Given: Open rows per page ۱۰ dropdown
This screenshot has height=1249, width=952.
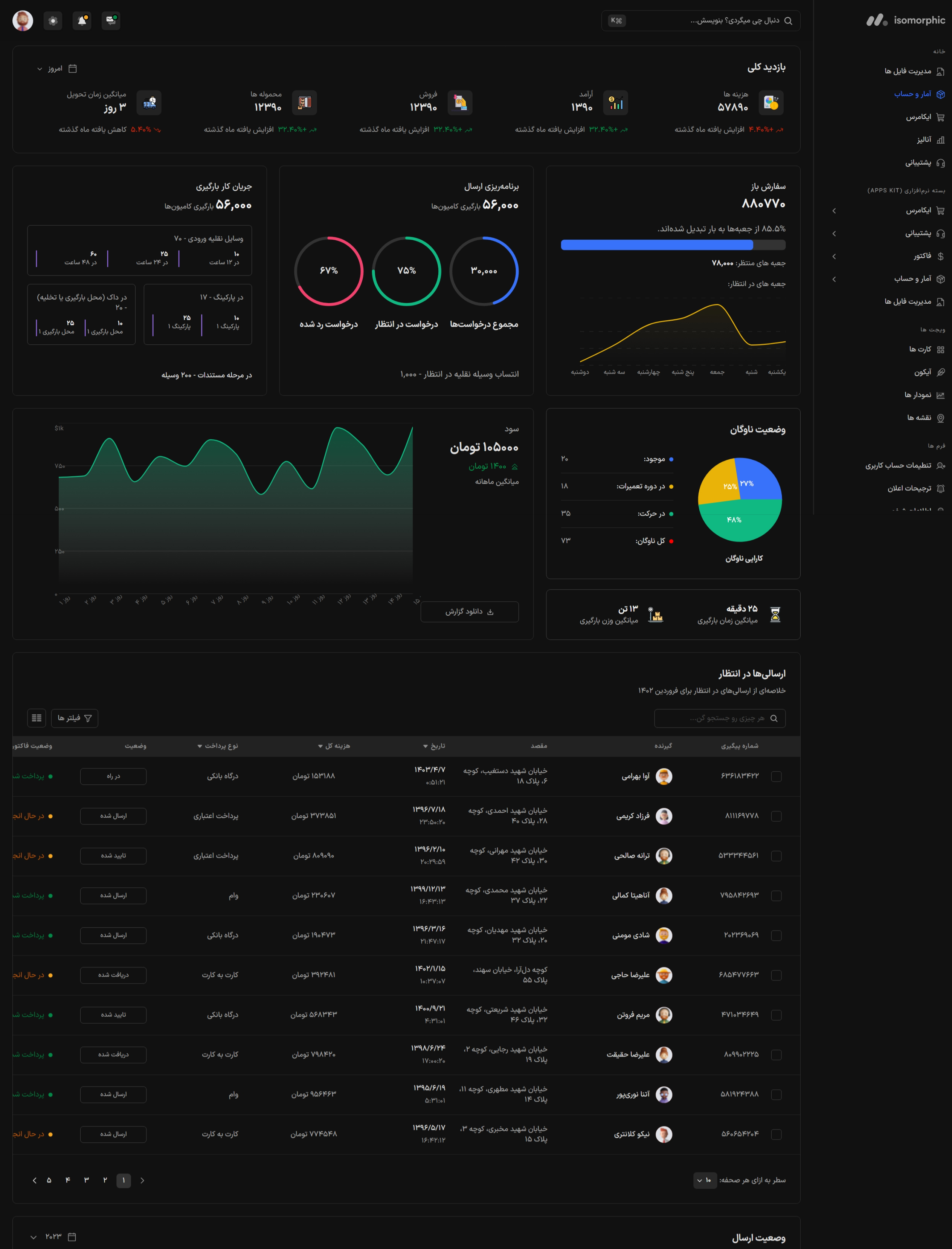Looking at the screenshot, I should (704, 1180).
